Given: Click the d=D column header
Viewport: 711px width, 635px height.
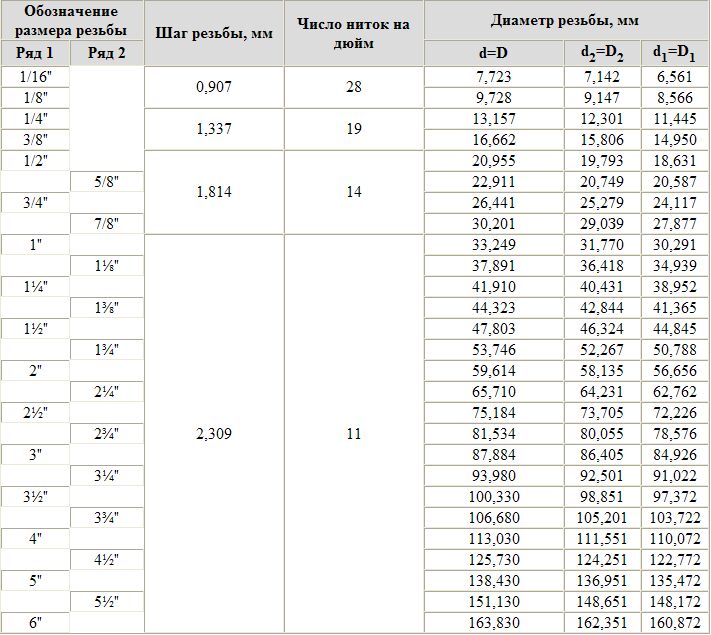Looking at the screenshot, I should (494, 53).
